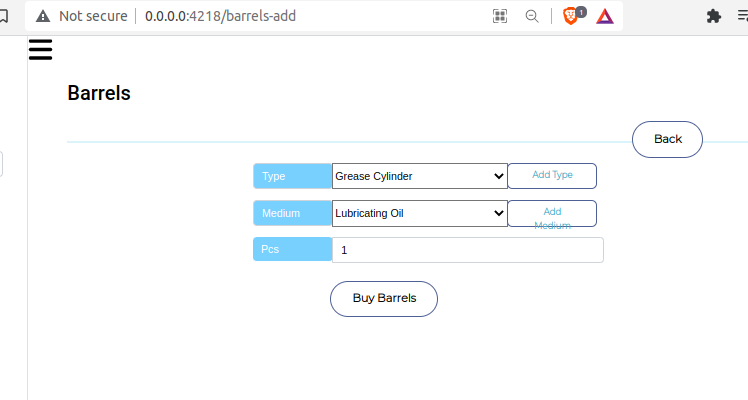Click the blue Type label
Screen dimensions: 748x400
coord(292,176)
